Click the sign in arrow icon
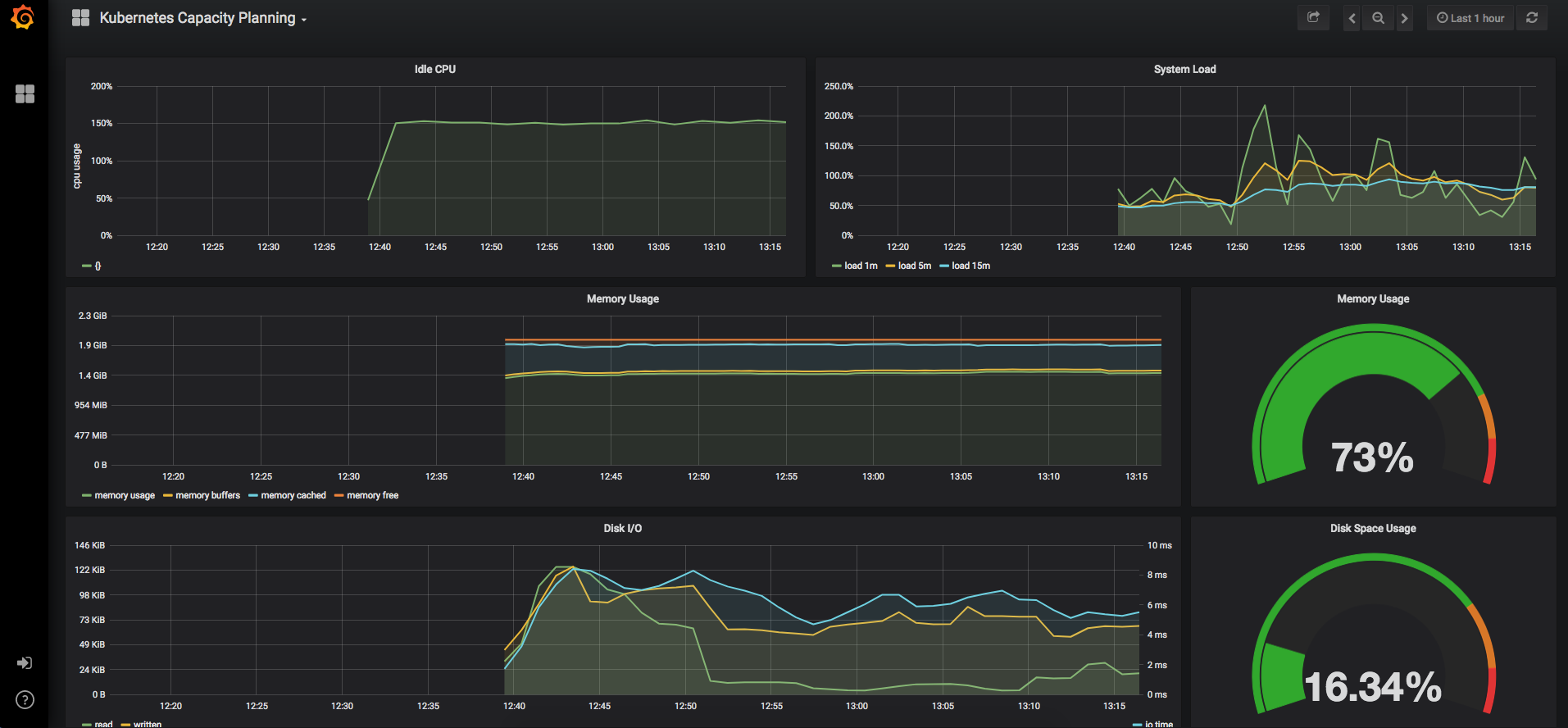 tap(25, 662)
